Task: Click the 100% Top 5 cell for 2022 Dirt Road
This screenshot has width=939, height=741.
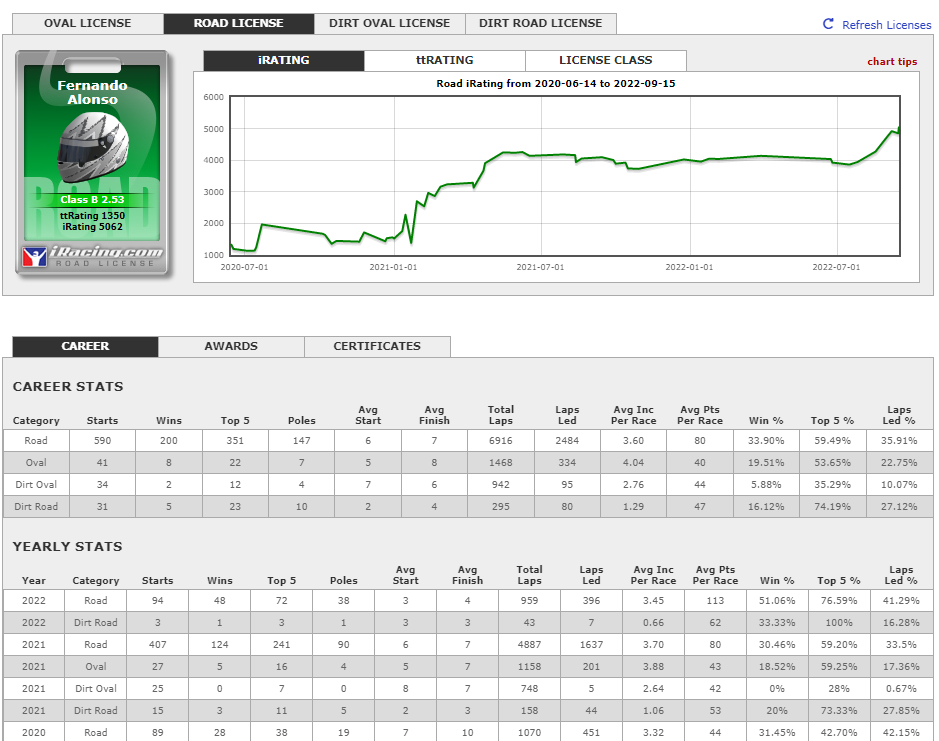Action: (839, 623)
